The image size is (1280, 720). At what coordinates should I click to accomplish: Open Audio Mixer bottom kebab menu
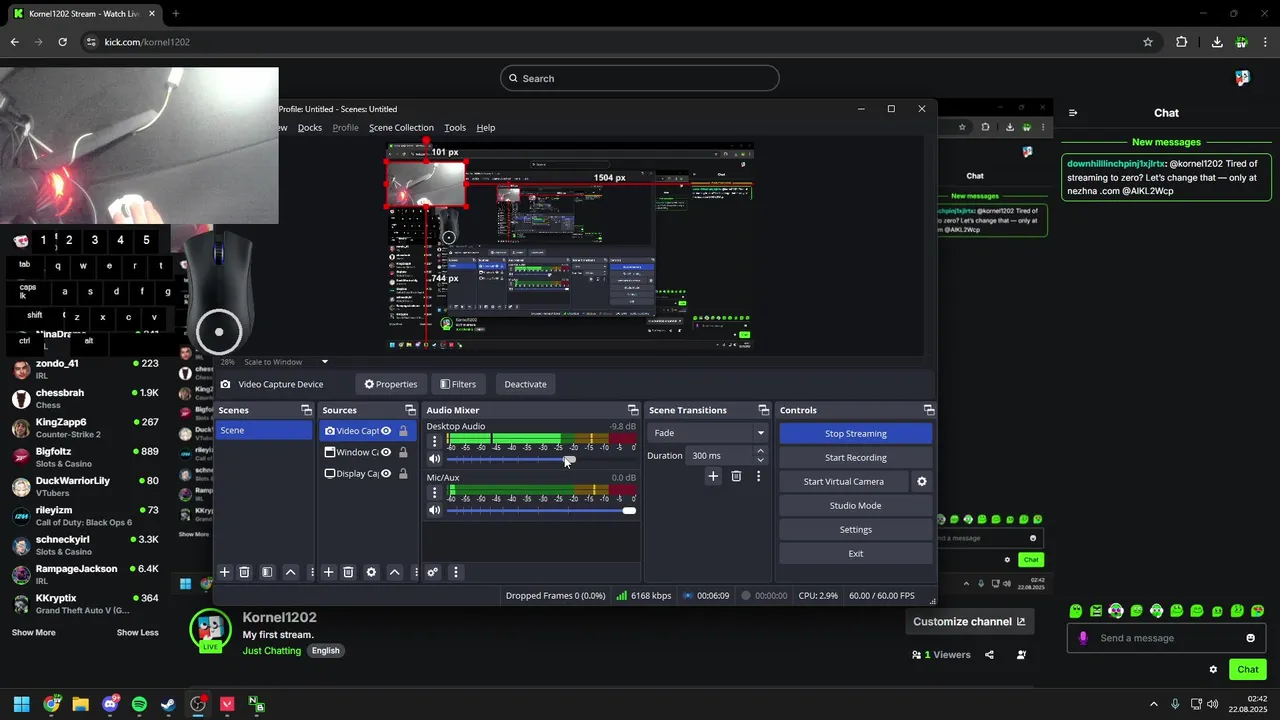[x=455, y=572]
